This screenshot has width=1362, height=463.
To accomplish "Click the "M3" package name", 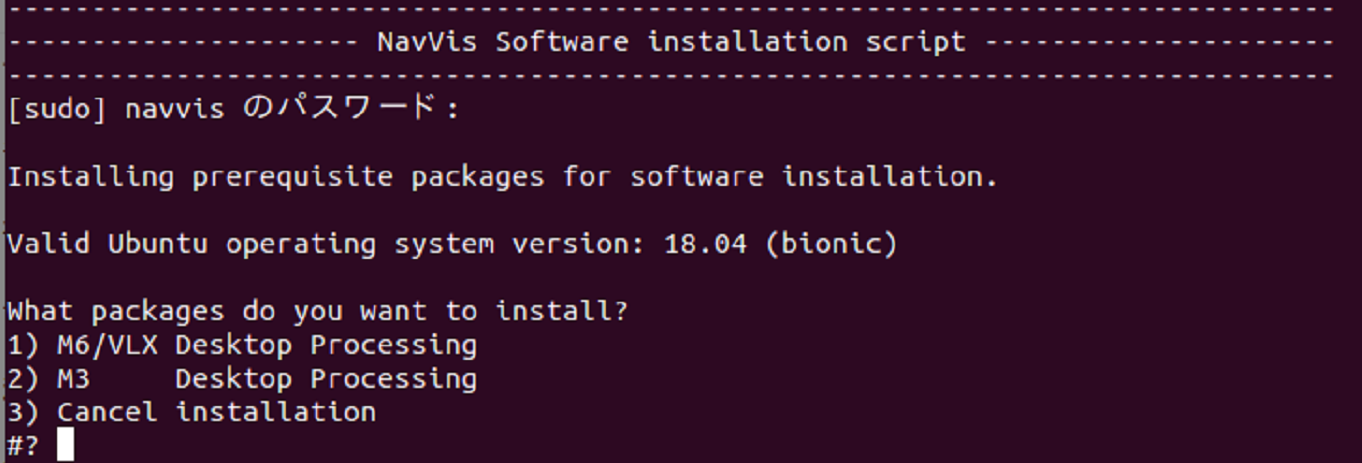I will tap(73, 379).
